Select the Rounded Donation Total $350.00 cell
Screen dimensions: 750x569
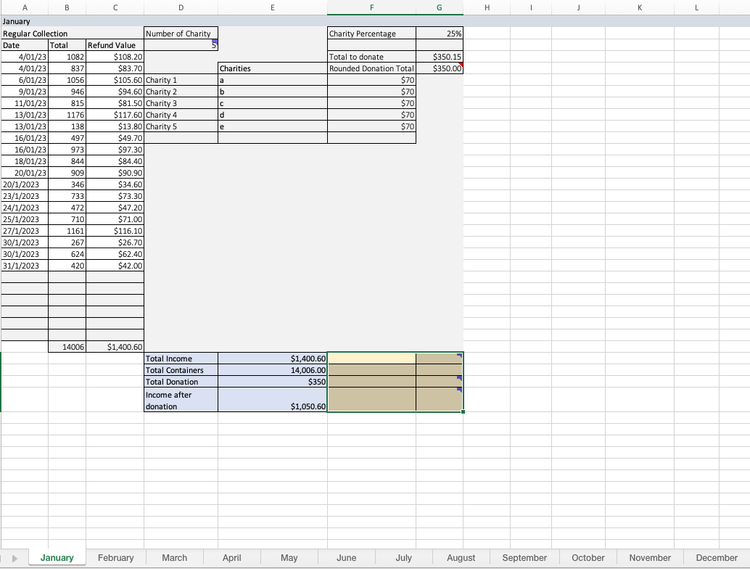440,68
